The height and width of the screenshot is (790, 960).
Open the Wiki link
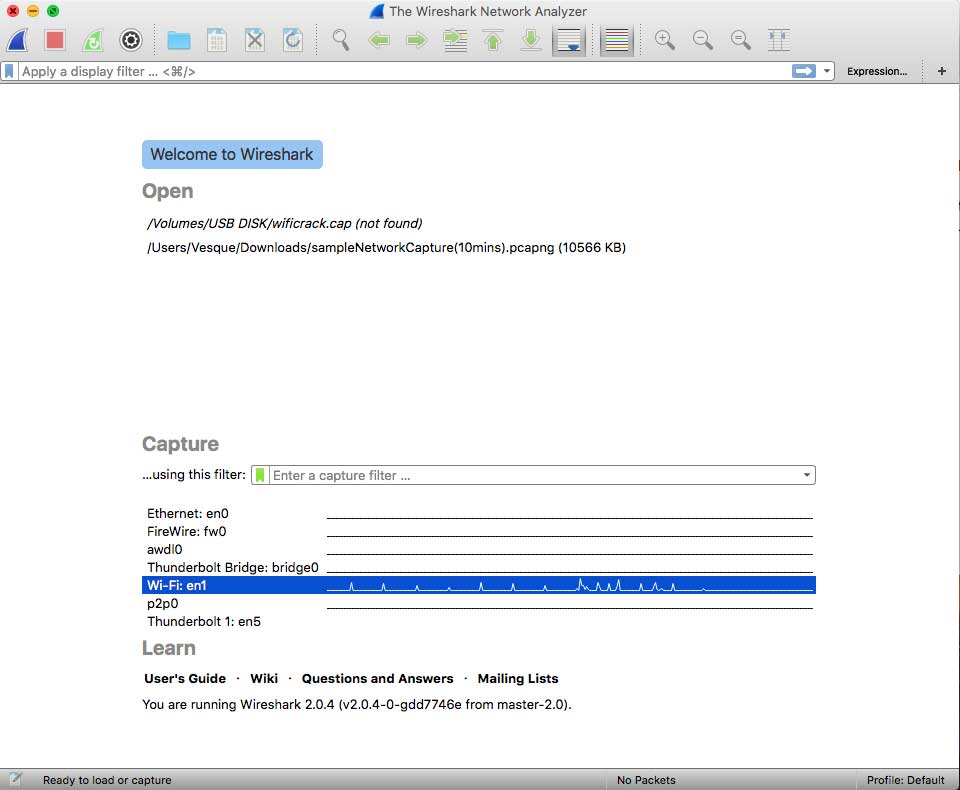(x=264, y=679)
